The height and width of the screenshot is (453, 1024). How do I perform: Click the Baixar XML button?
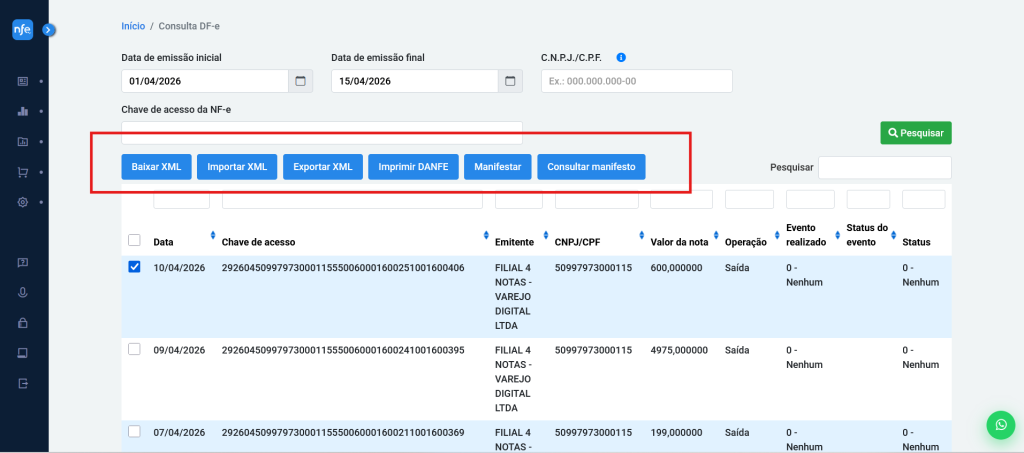point(156,167)
